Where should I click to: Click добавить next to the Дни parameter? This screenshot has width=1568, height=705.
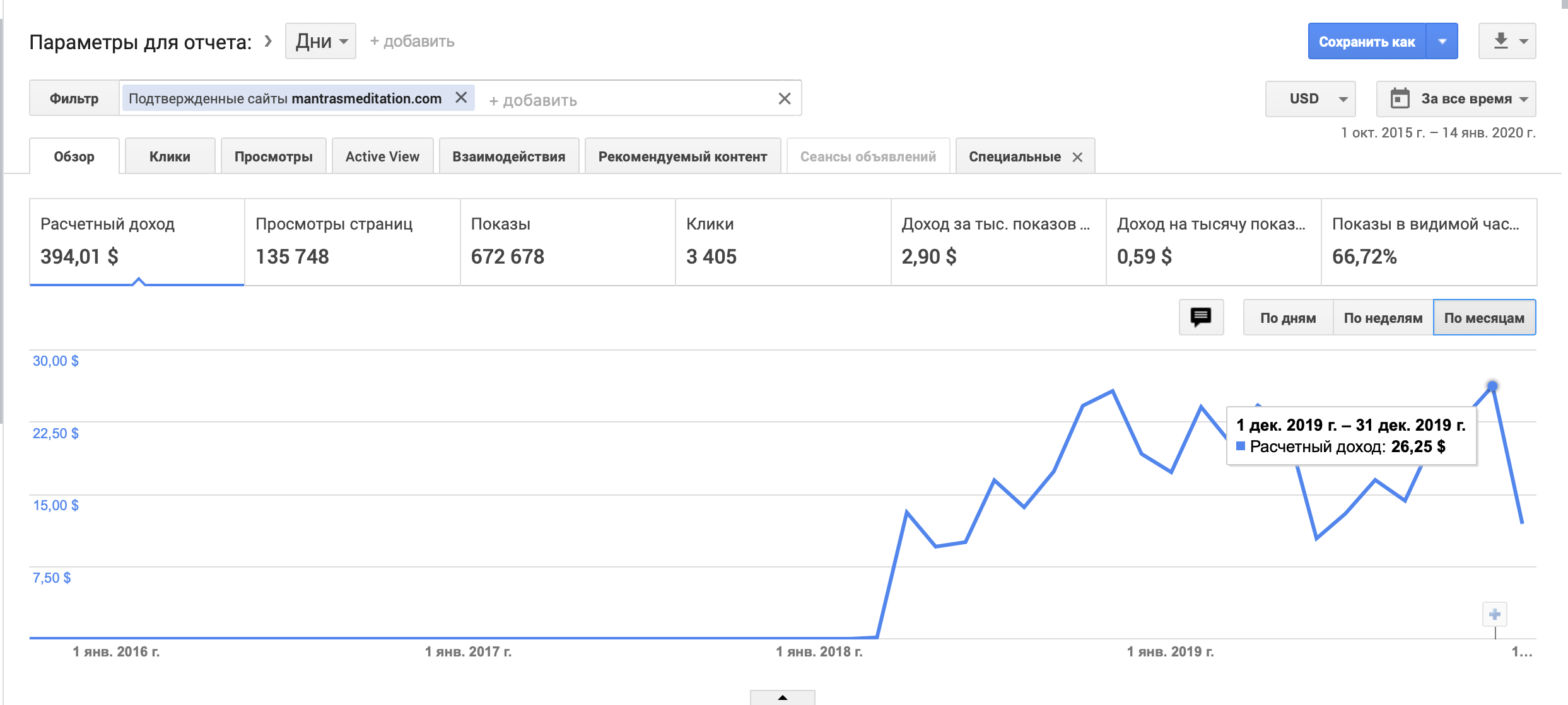(412, 42)
